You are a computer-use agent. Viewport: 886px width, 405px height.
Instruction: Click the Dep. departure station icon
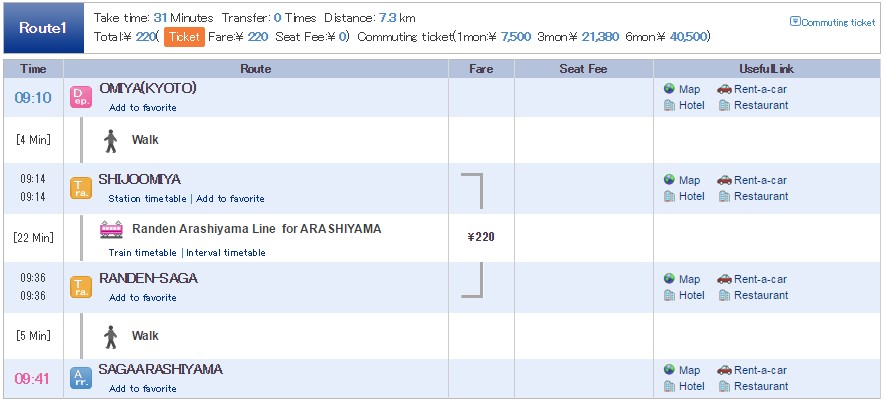coord(81,96)
